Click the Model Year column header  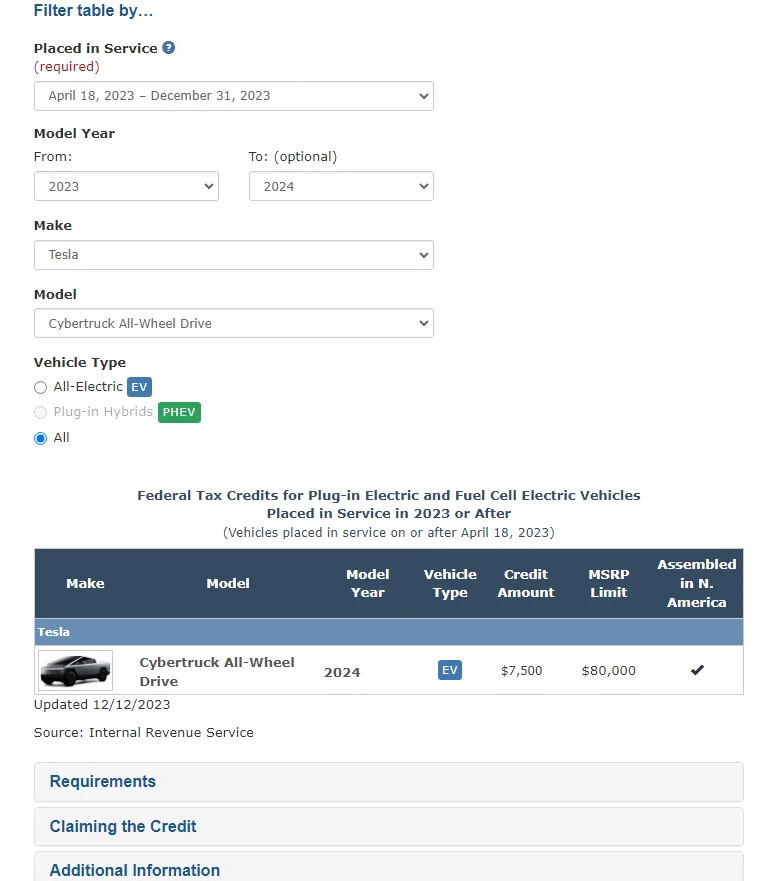click(368, 583)
